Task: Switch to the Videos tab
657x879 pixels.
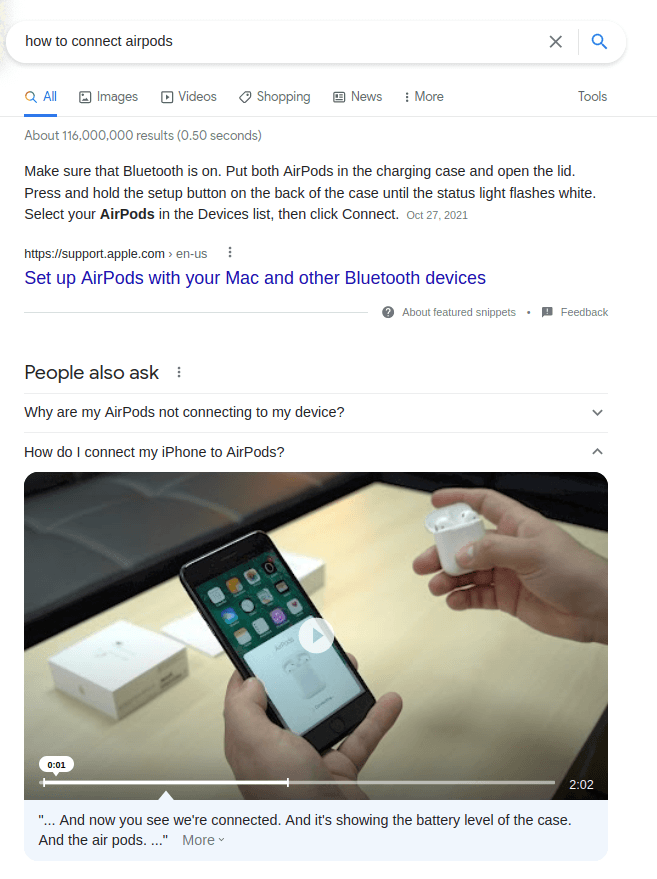Action: coord(189,97)
